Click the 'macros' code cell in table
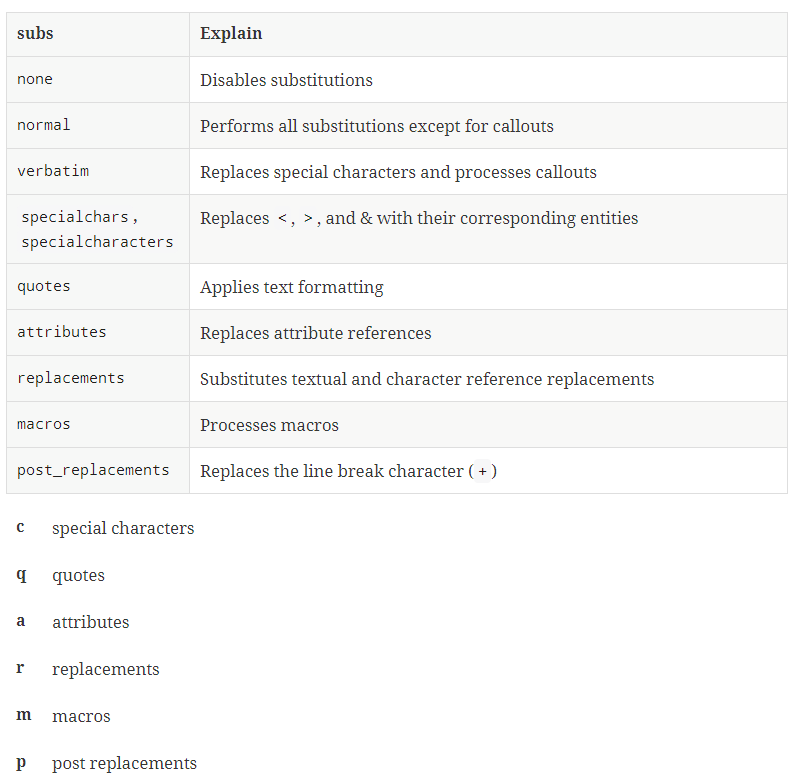Image resolution: width=796 pixels, height=783 pixels. click(44, 424)
